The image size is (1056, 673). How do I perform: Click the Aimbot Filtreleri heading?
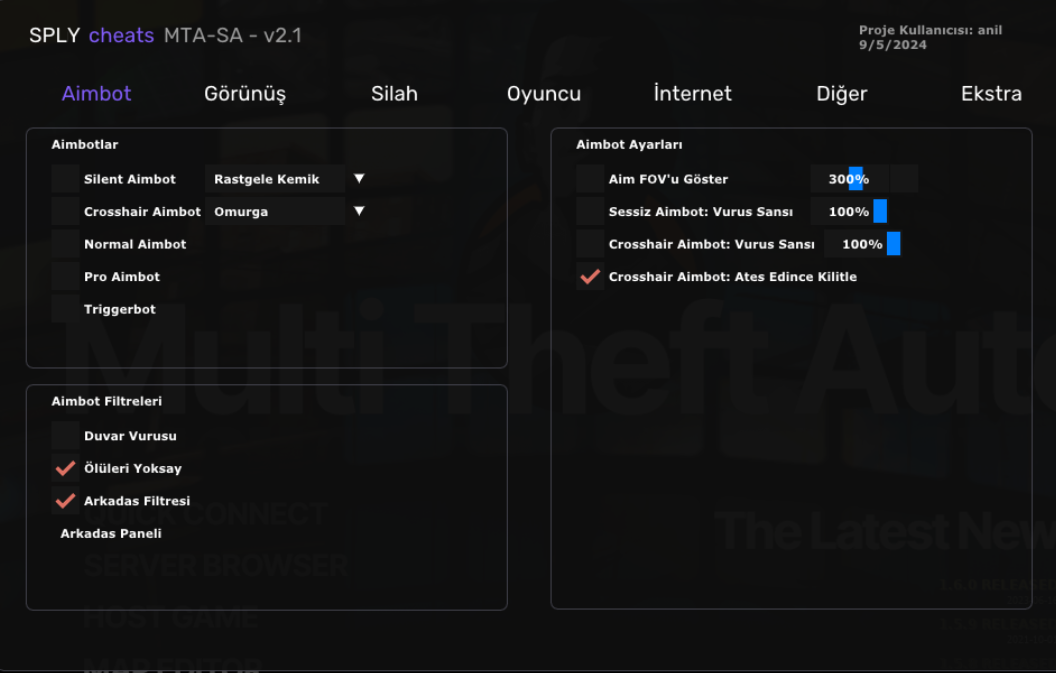pyautogui.click(x=106, y=401)
